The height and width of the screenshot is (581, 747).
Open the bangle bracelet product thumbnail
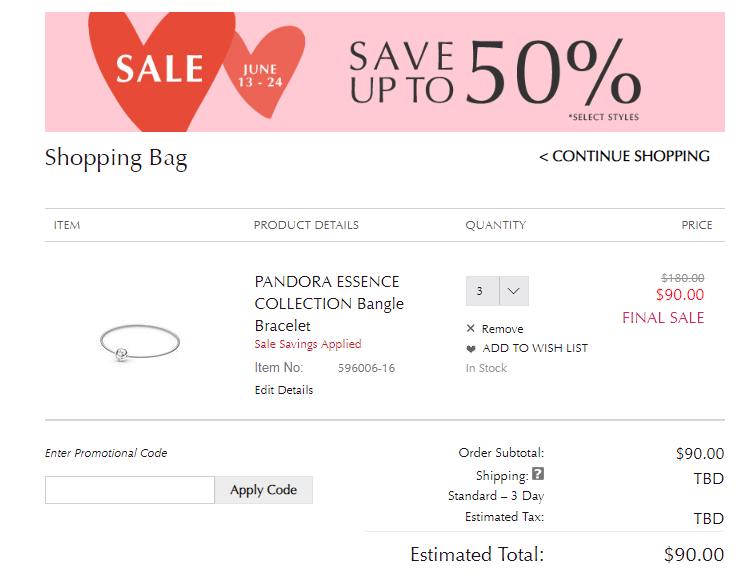(x=140, y=342)
